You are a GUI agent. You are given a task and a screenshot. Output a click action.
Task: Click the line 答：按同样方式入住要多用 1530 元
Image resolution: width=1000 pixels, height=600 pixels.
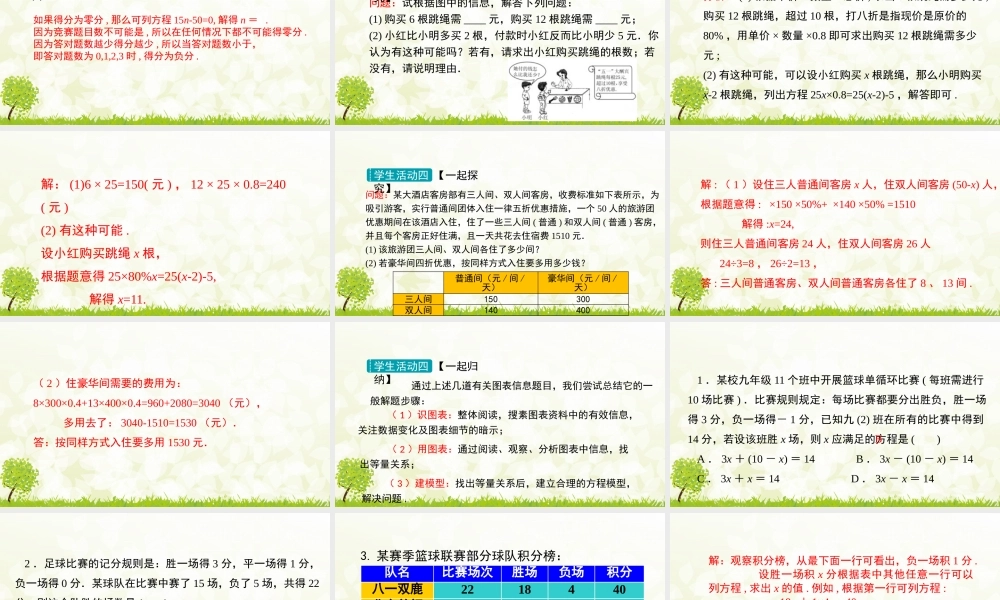[x=120, y=443]
